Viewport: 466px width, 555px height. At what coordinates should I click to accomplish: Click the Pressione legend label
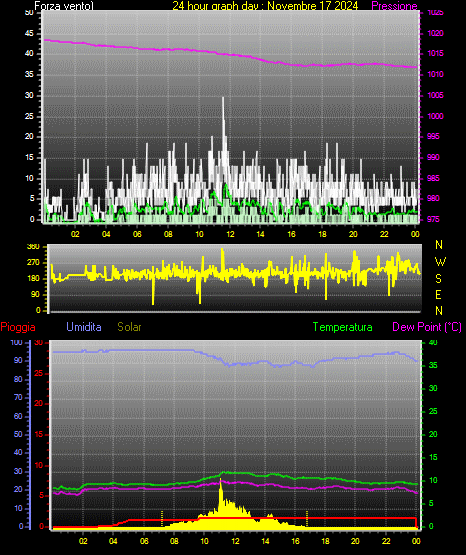394,6
